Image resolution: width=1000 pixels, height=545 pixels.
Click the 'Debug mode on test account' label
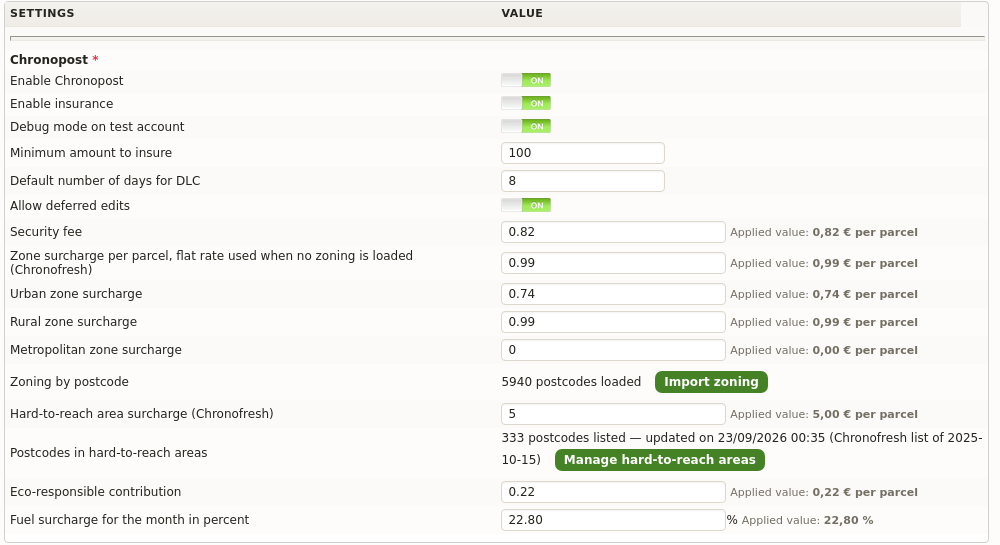[x=97, y=126]
